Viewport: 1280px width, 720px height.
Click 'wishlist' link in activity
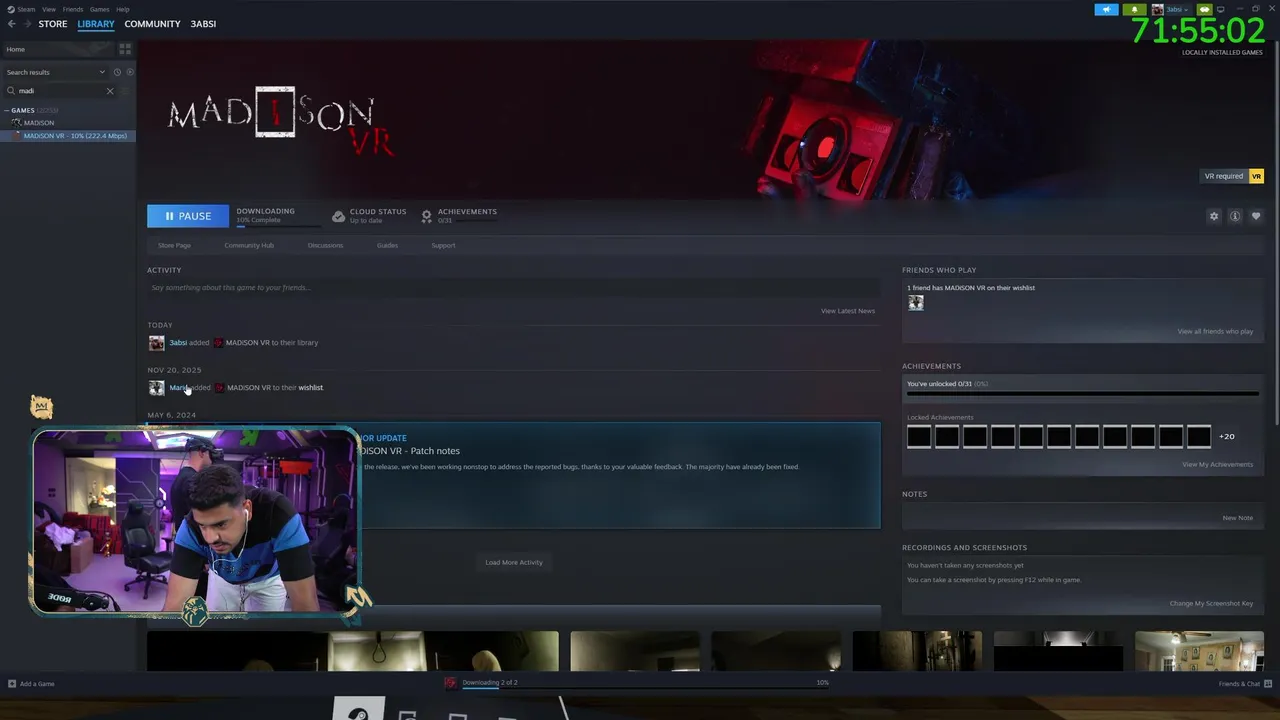311,388
